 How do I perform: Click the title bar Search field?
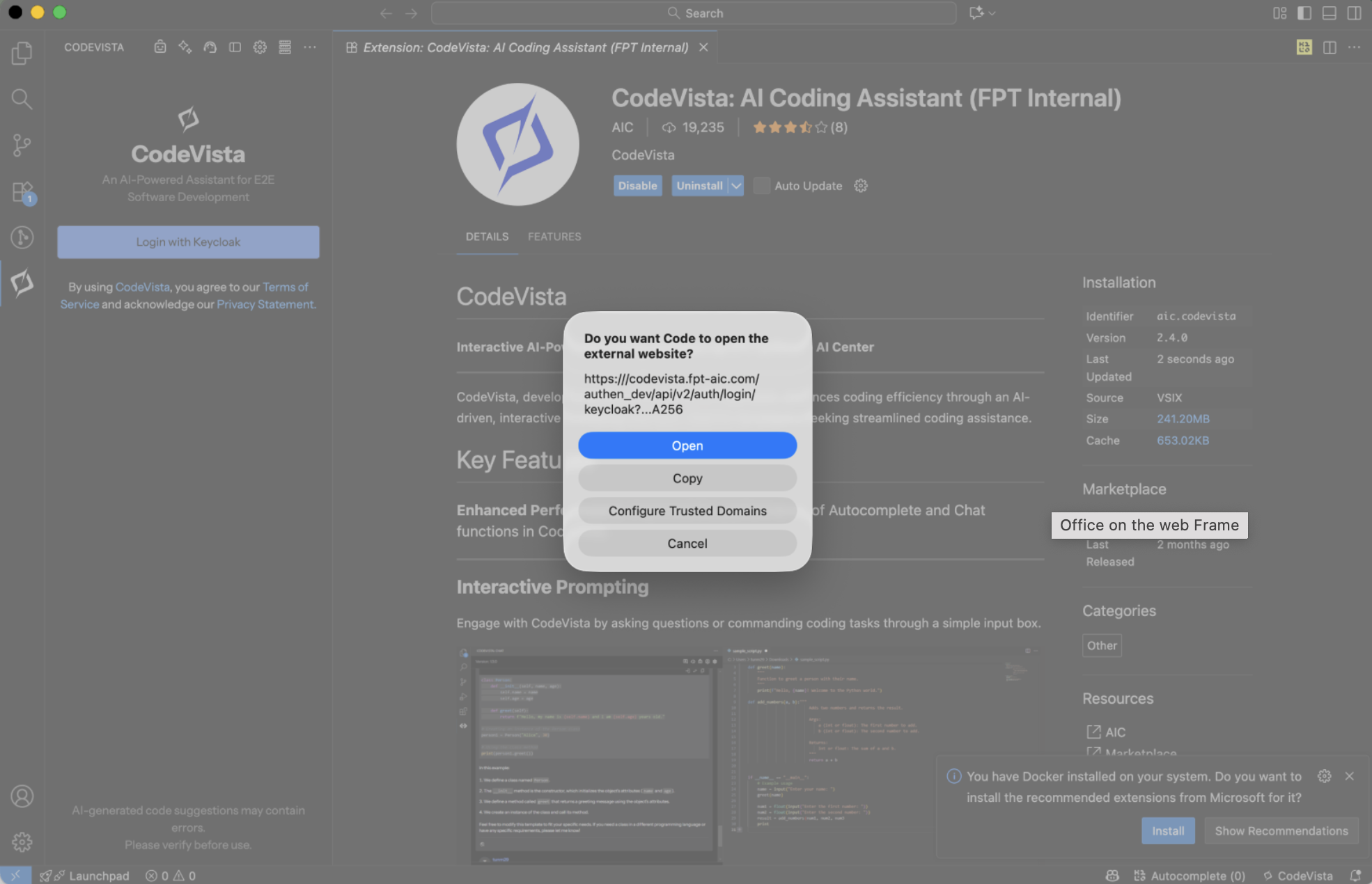tap(694, 13)
